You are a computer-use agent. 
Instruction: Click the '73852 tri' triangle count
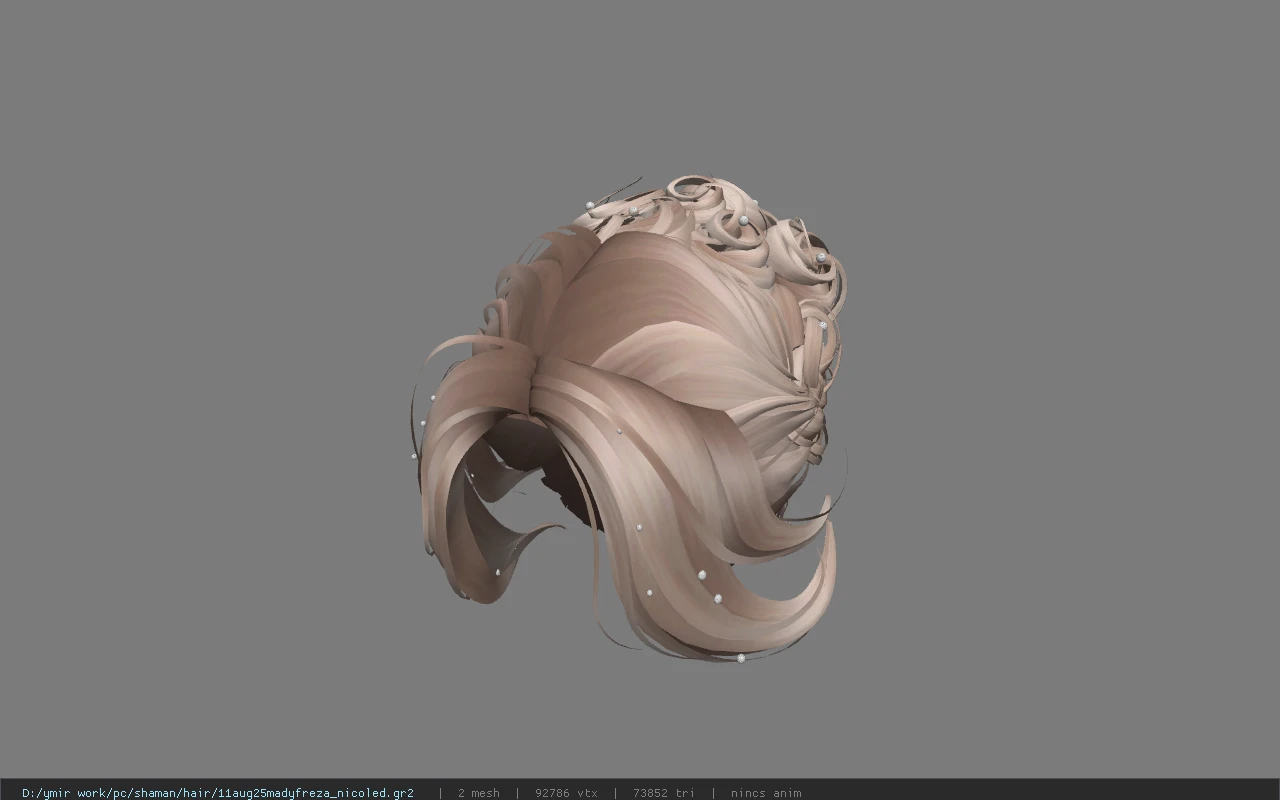coord(663,793)
